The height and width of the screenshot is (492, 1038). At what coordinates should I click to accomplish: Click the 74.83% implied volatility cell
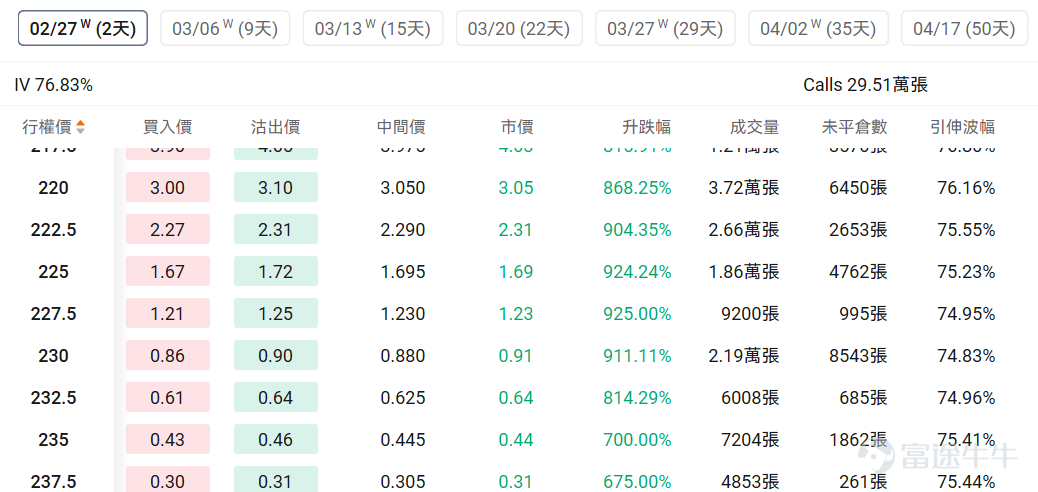[967, 356]
